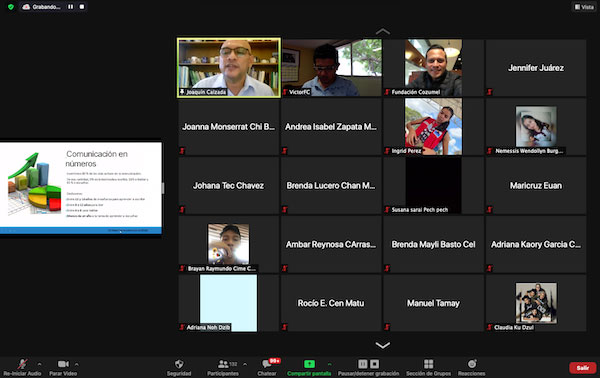Select Andrea Isabel Zapata M... tile
The height and width of the screenshot is (378, 600).
[x=331, y=127]
